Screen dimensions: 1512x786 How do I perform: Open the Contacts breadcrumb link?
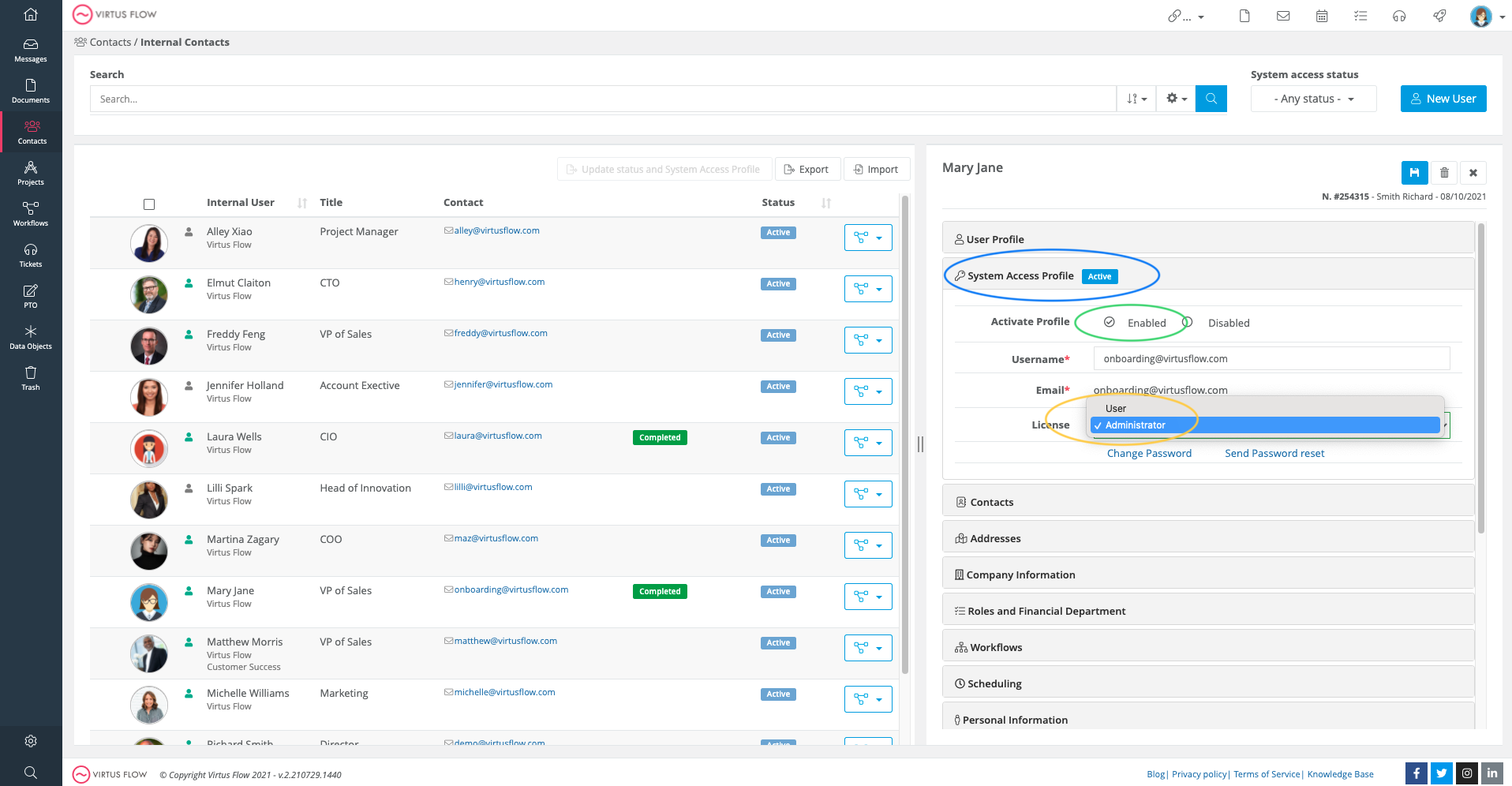coord(110,42)
